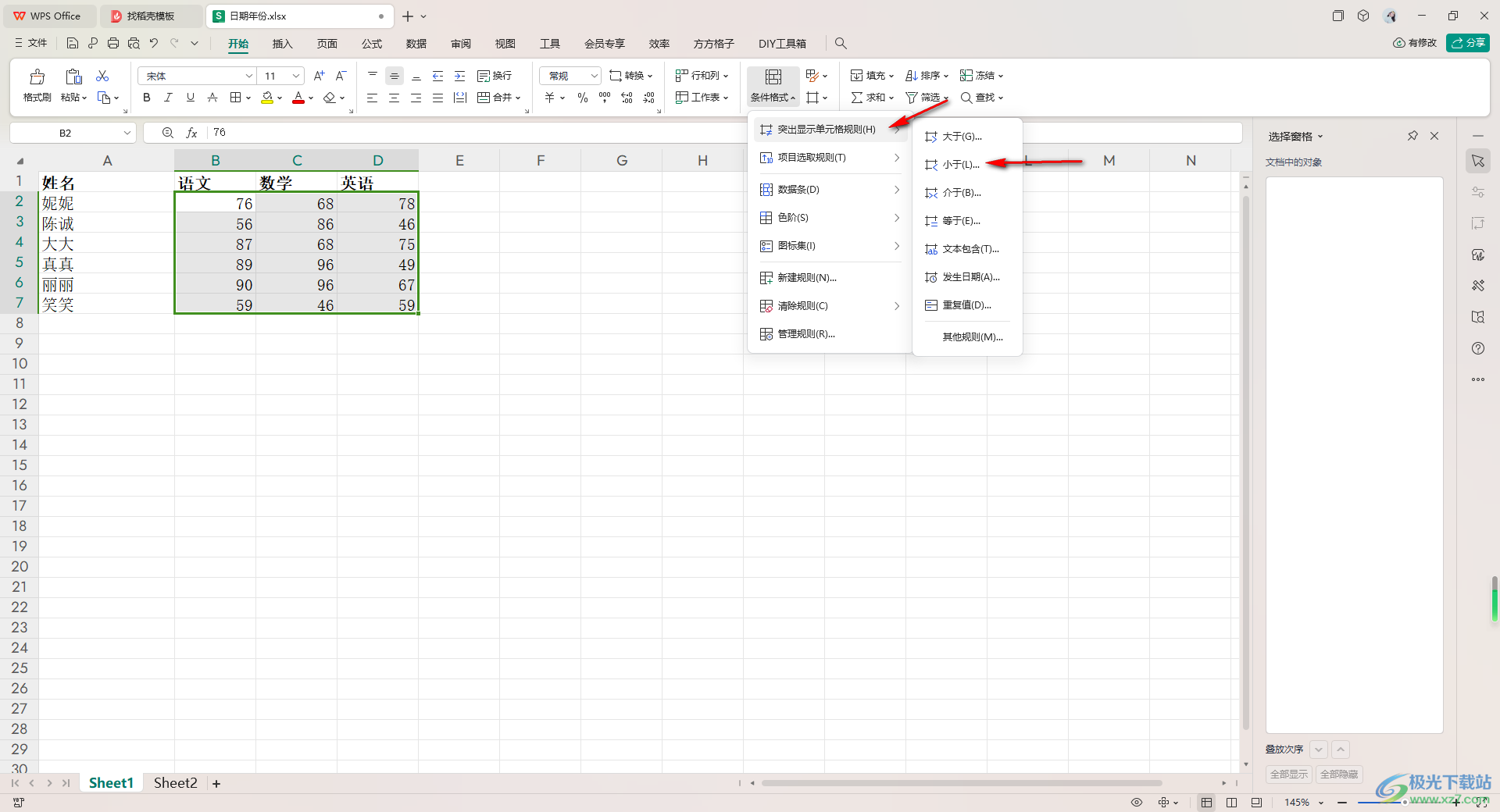Open the 行和列 rows and columns menu

(x=702, y=76)
